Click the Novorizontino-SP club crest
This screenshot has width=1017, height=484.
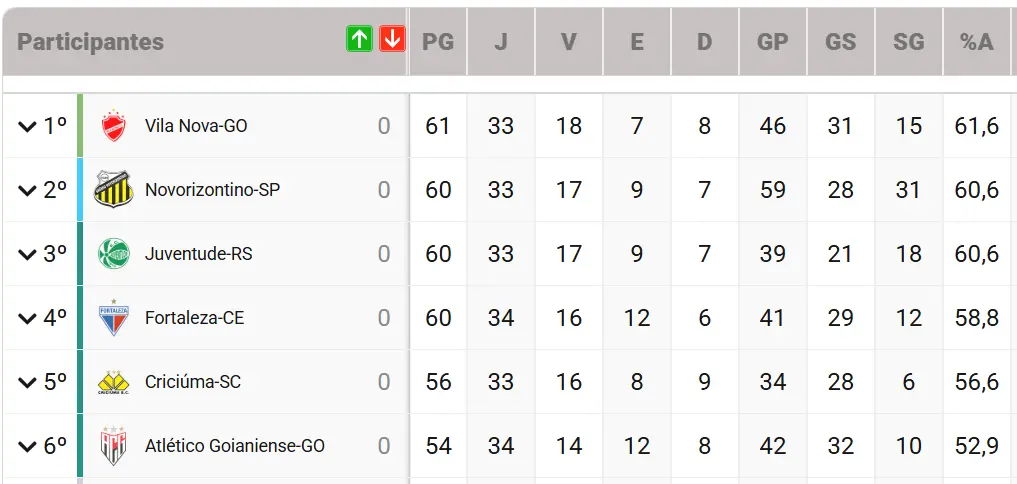pyautogui.click(x=114, y=189)
